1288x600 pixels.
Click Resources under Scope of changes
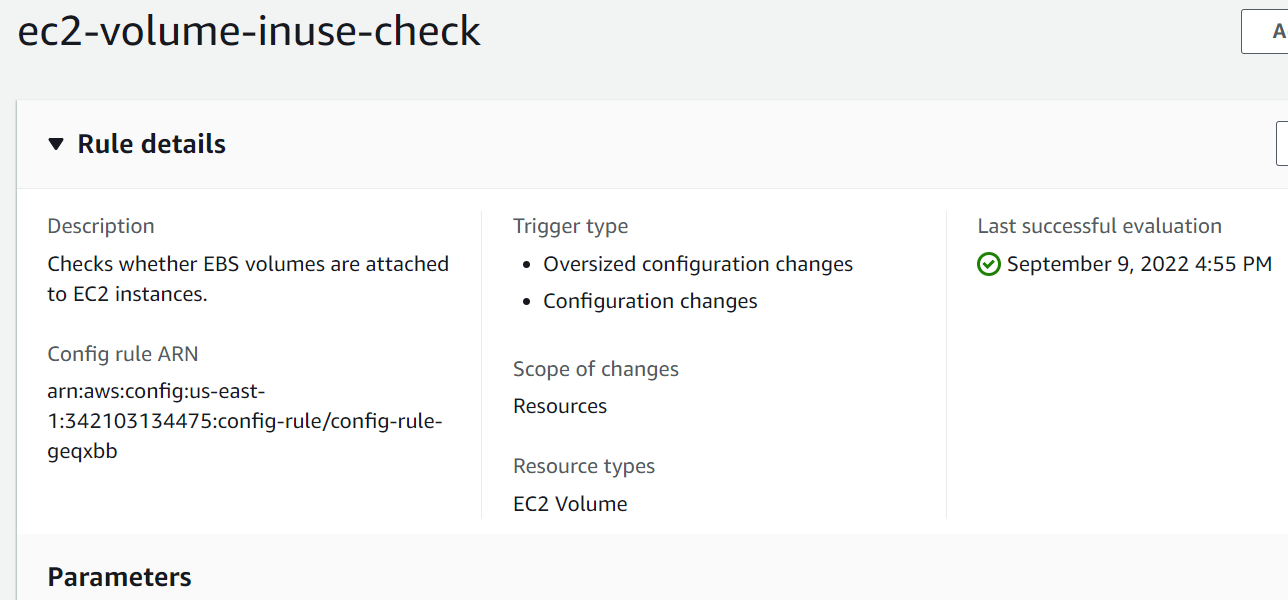(559, 406)
